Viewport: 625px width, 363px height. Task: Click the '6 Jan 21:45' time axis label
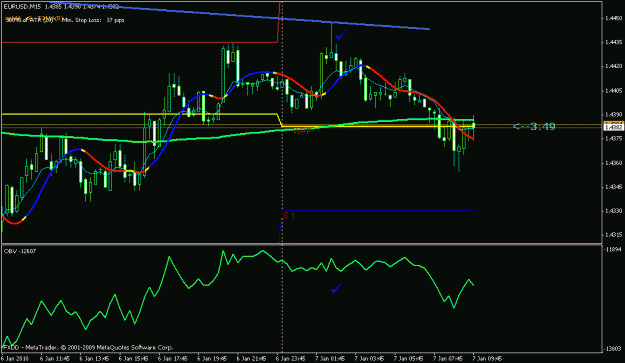252,359
